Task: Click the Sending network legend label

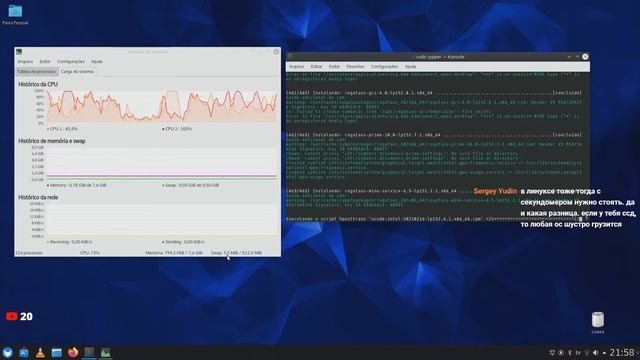Action: [x=183, y=242]
